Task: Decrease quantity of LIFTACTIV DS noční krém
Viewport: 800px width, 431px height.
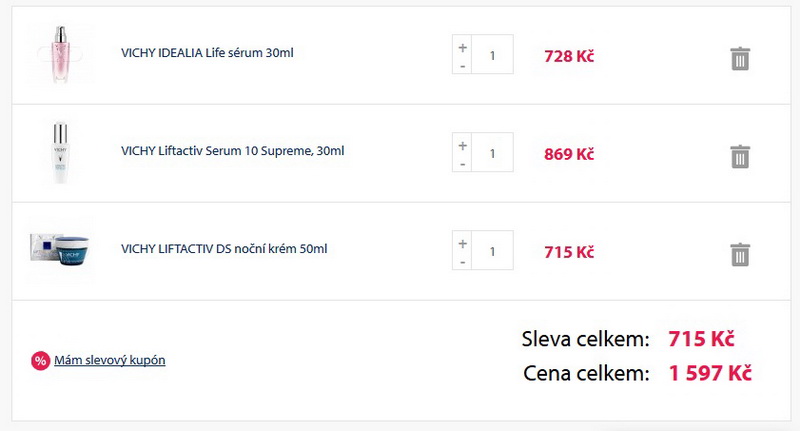Action: (x=462, y=262)
